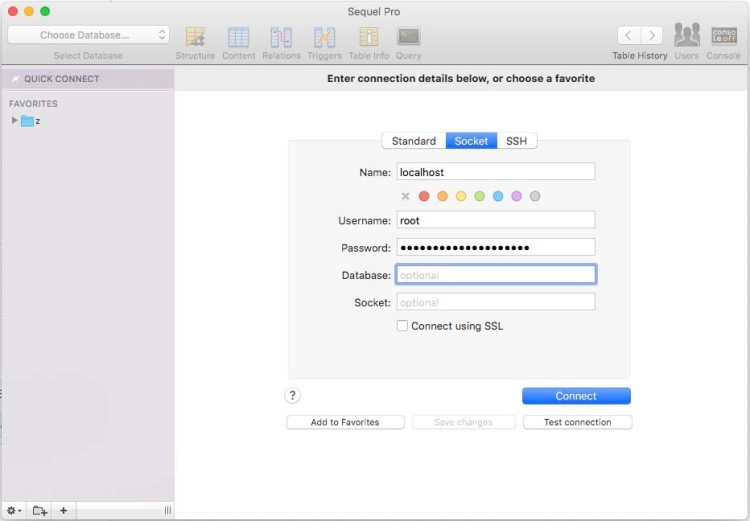Screen dimensions: 750x521
Task: Show the Console icon
Action: (x=724, y=36)
